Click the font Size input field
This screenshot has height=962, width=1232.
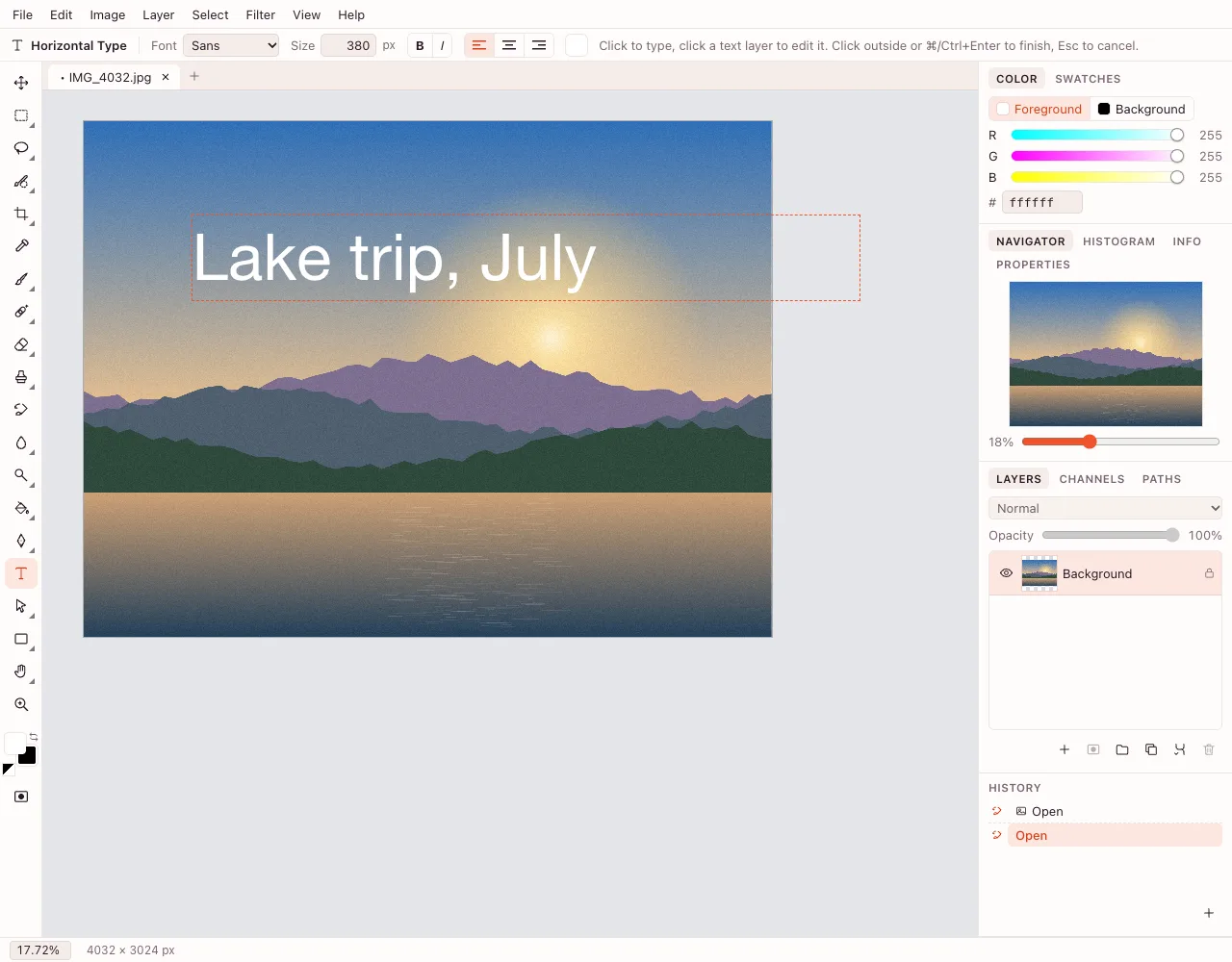click(x=348, y=45)
